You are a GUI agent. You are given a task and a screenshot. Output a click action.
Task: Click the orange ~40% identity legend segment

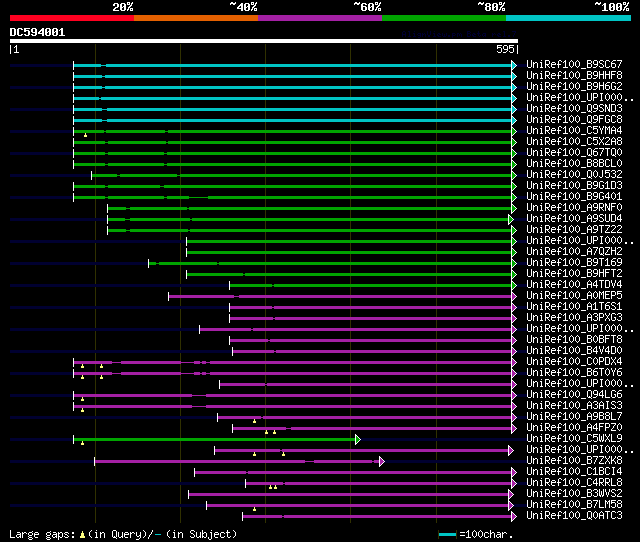[196, 18]
